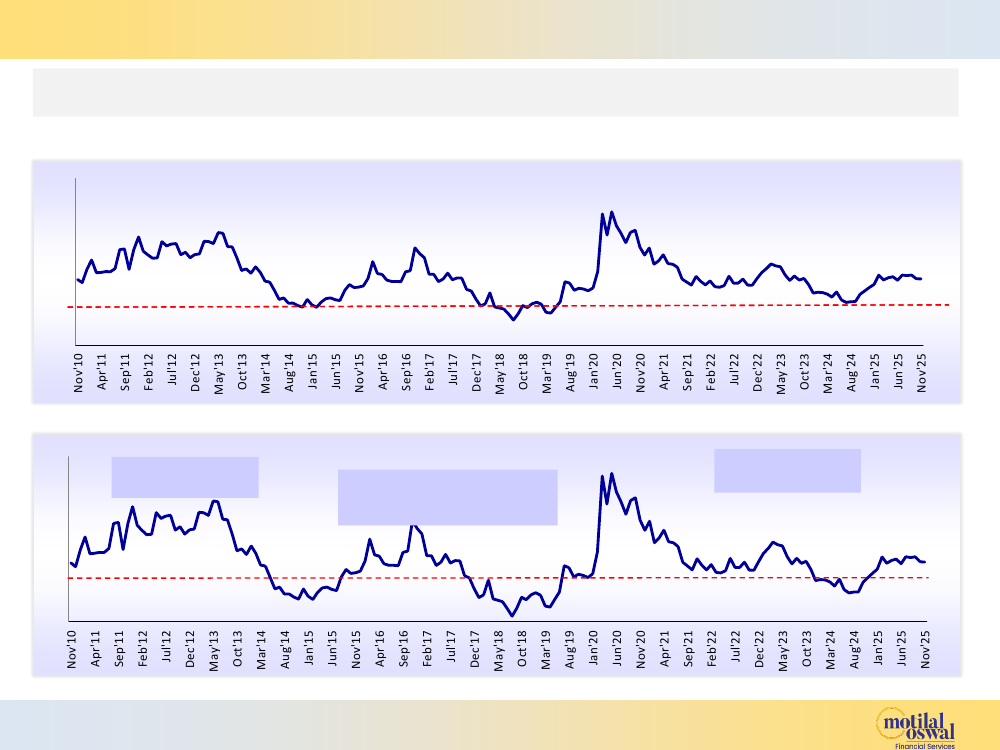
Task: Click Jun'20 label on lower chart axis
Action: [617, 648]
